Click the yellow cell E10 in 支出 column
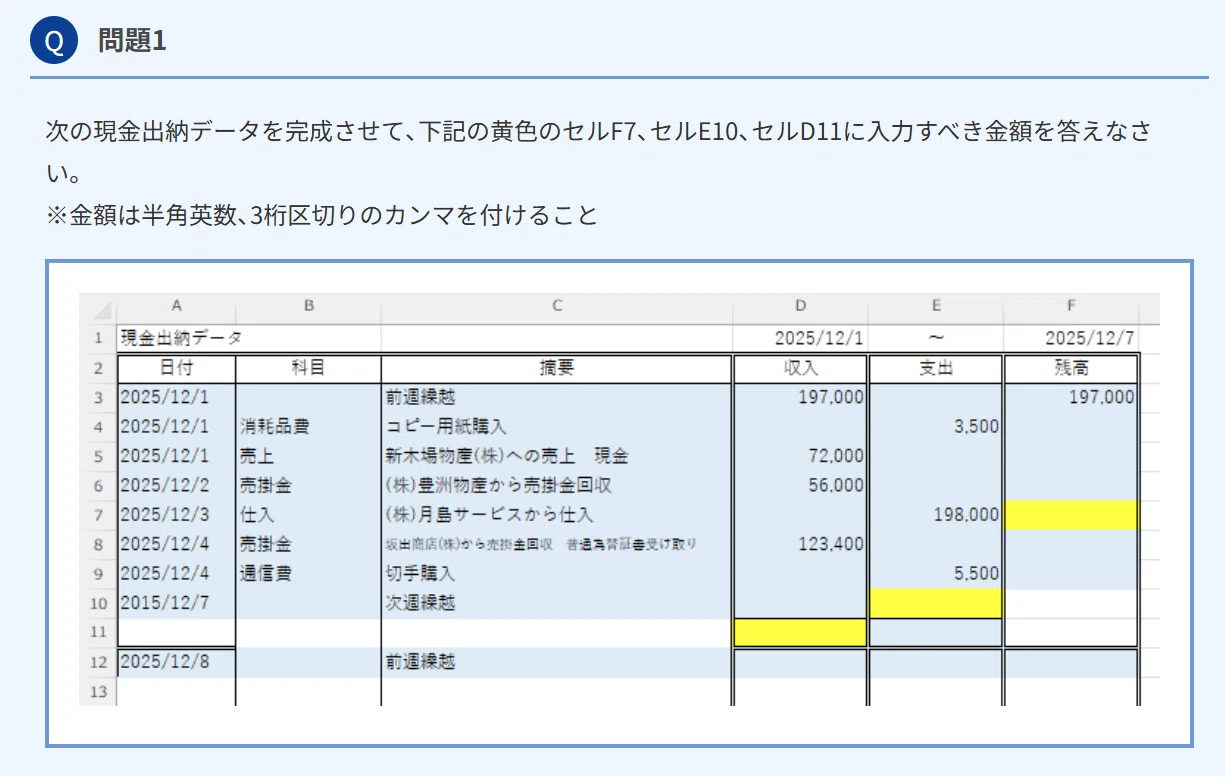This screenshot has height=776, width=1225. tap(935, 603)
